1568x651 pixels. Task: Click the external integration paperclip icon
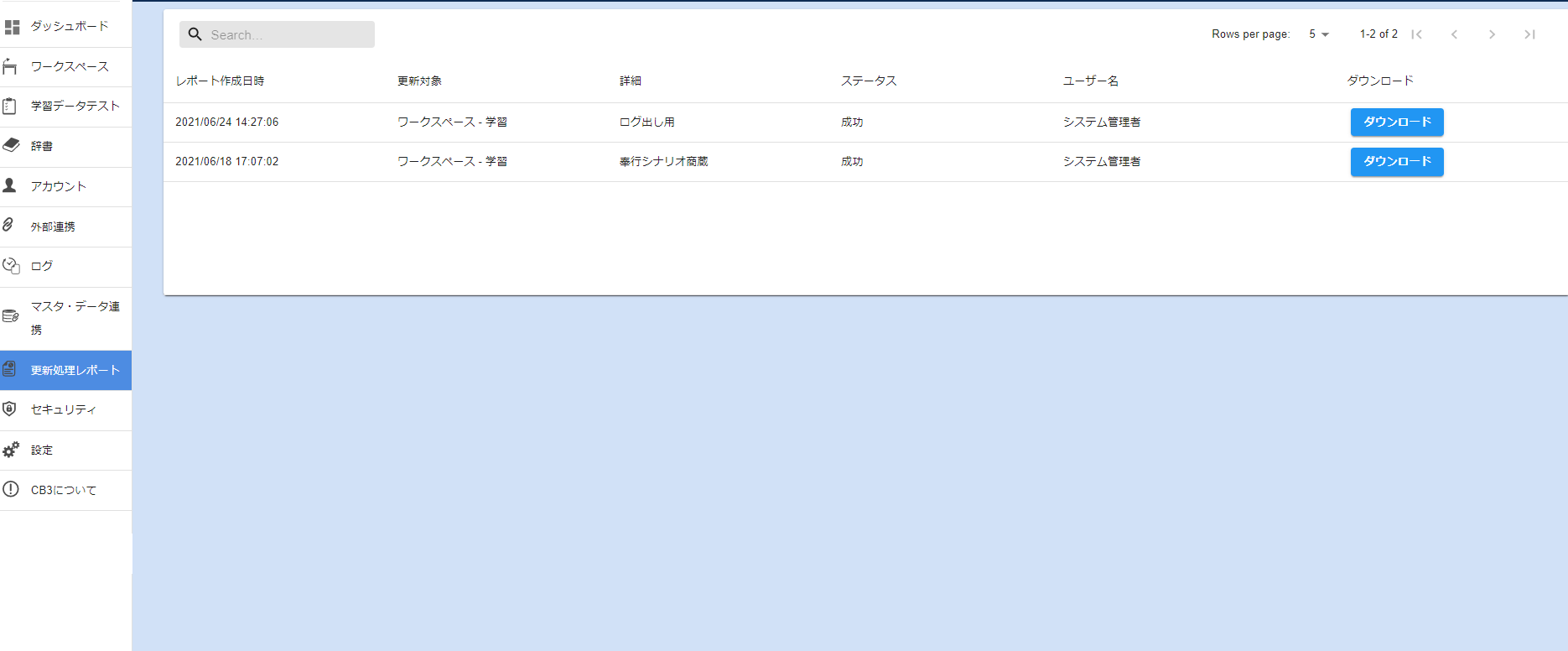coord(8,225)
